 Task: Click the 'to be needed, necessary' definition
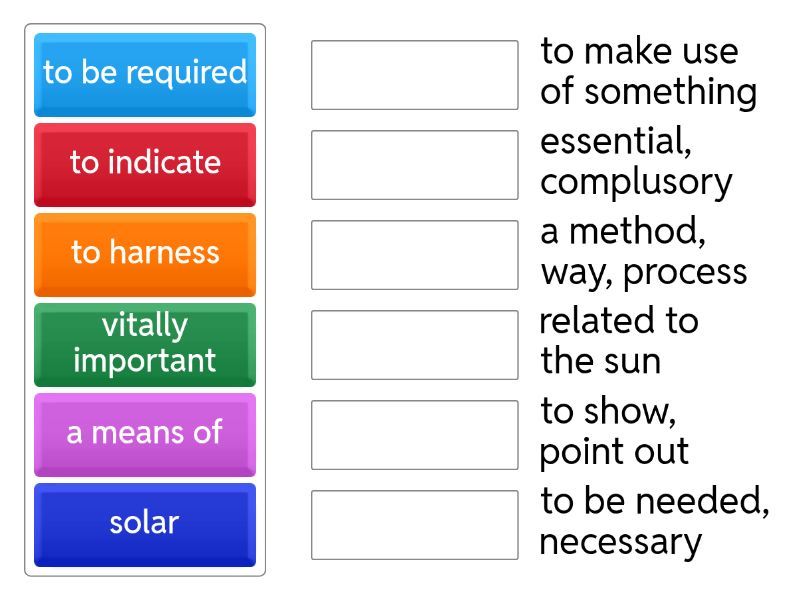(x=654, y=522)
